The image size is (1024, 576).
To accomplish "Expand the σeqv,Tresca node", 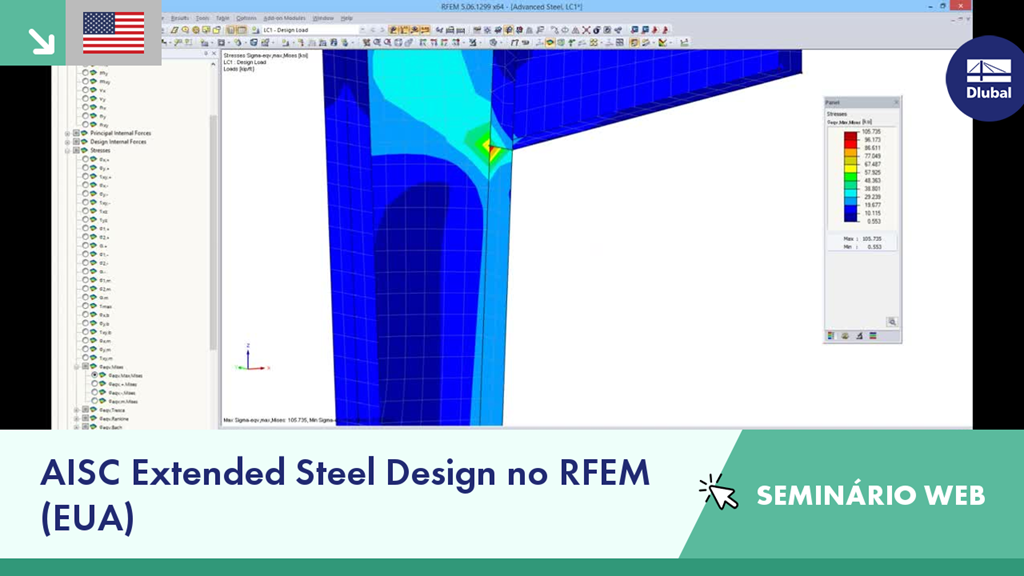I will pyautogui.click(x=77, y=410).
